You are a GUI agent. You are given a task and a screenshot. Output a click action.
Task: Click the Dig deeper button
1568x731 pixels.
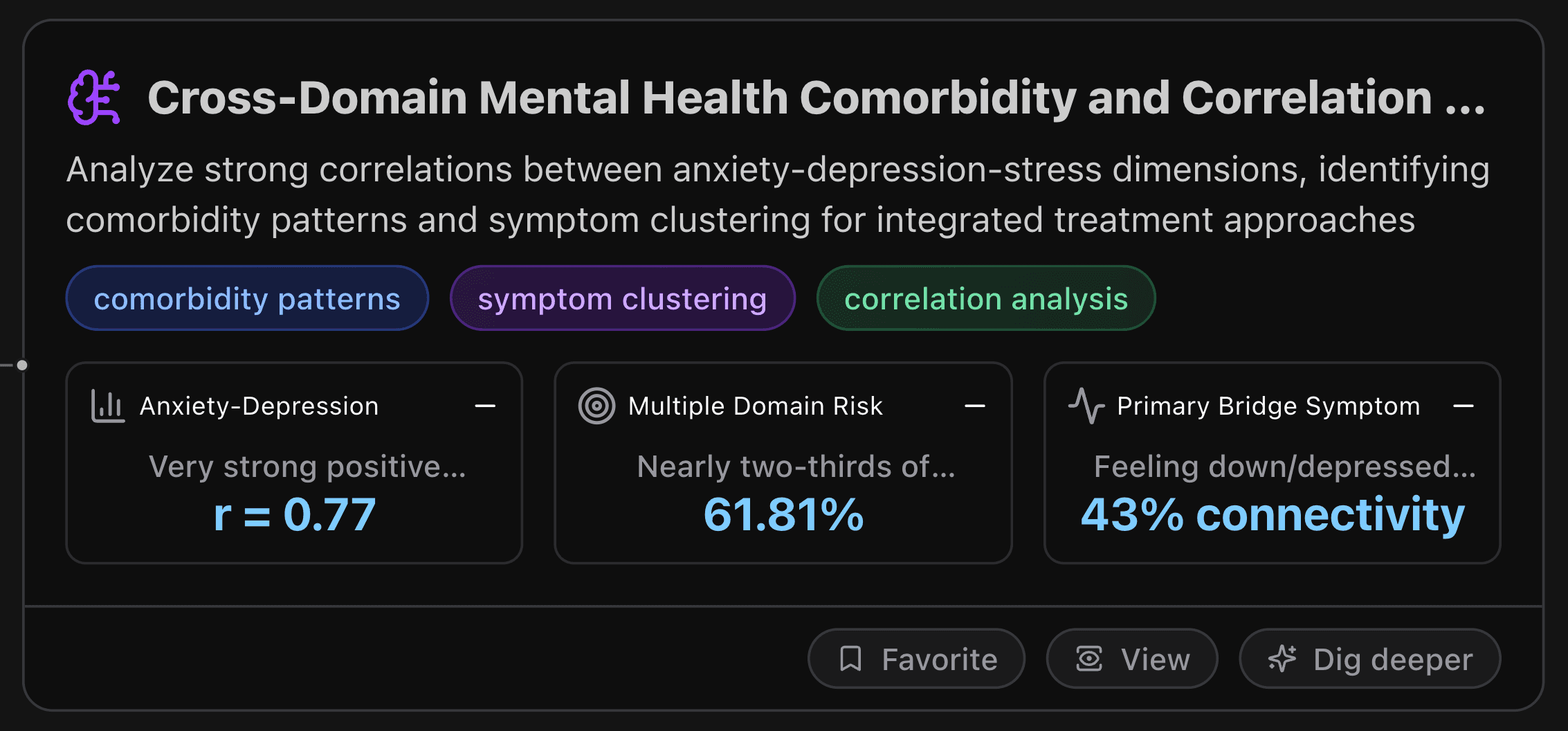[1369, 658]
